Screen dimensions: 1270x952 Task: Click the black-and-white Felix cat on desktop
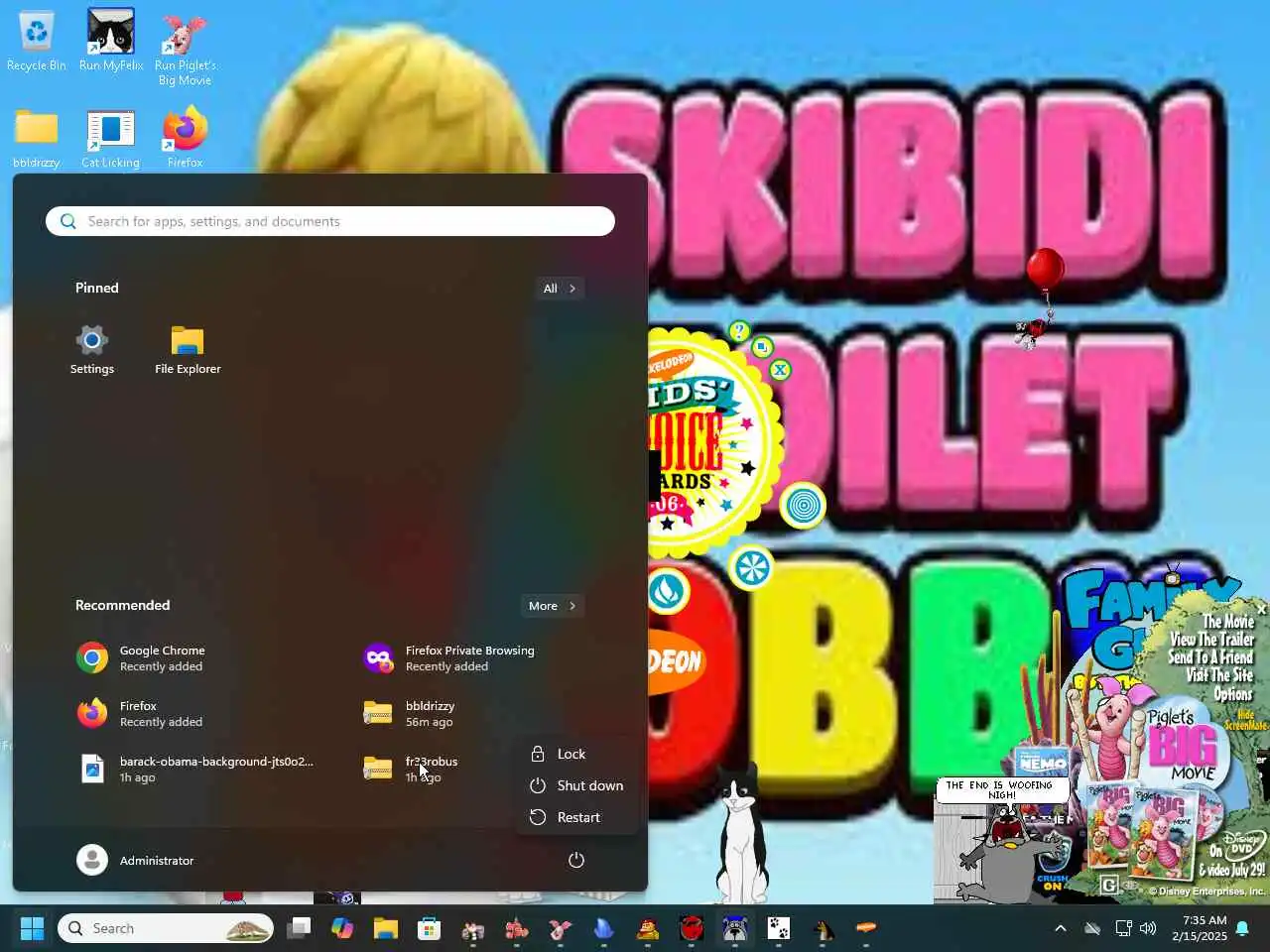(x=741, y=836)
